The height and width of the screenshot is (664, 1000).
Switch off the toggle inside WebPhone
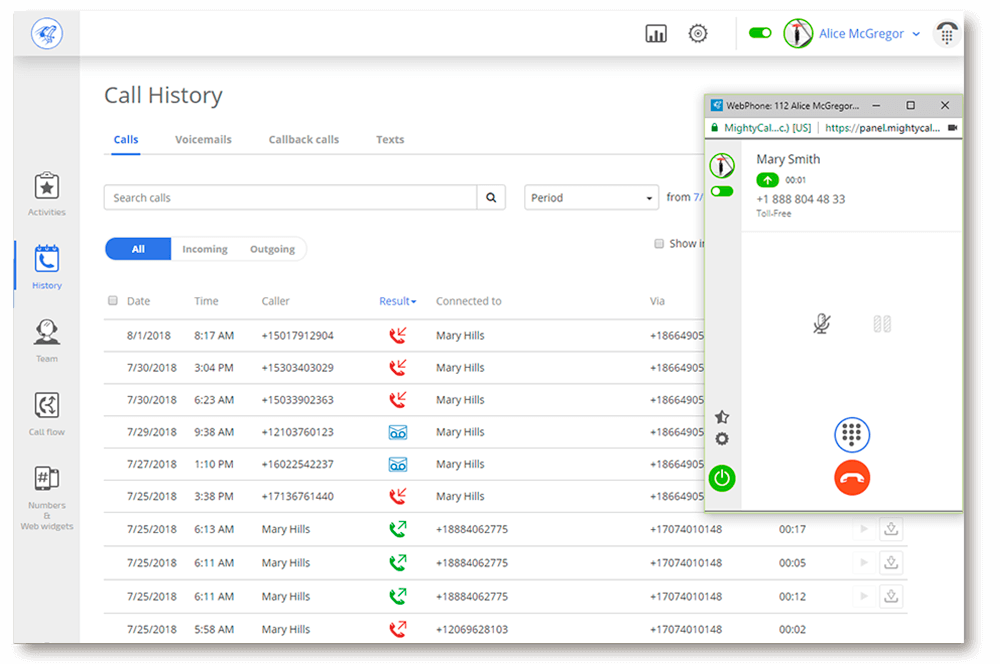pyautogui.click(x=722, y=190)
